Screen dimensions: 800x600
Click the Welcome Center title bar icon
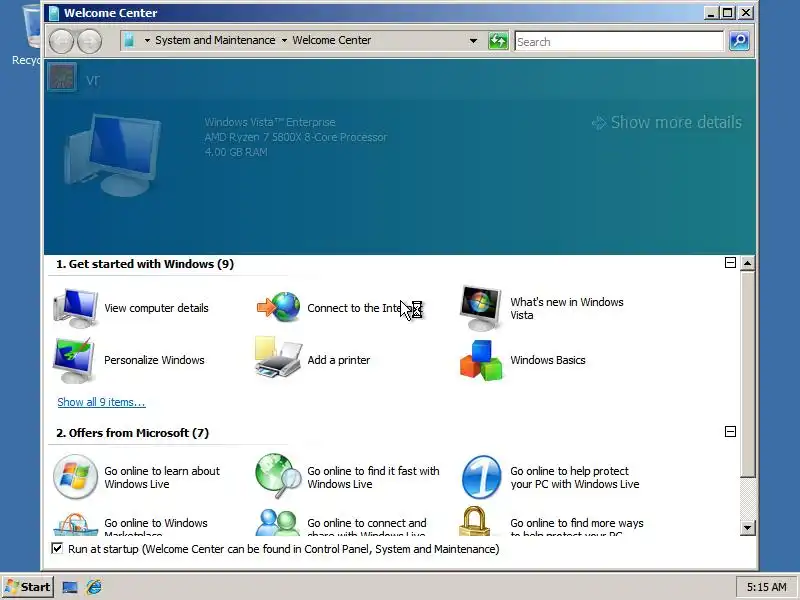[54, 13]
